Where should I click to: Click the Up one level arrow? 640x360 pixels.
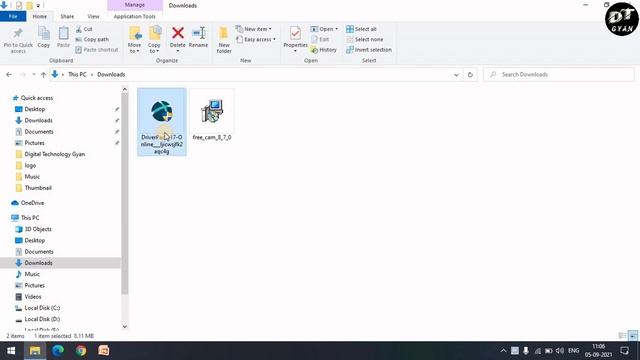(x=43, y=75)
